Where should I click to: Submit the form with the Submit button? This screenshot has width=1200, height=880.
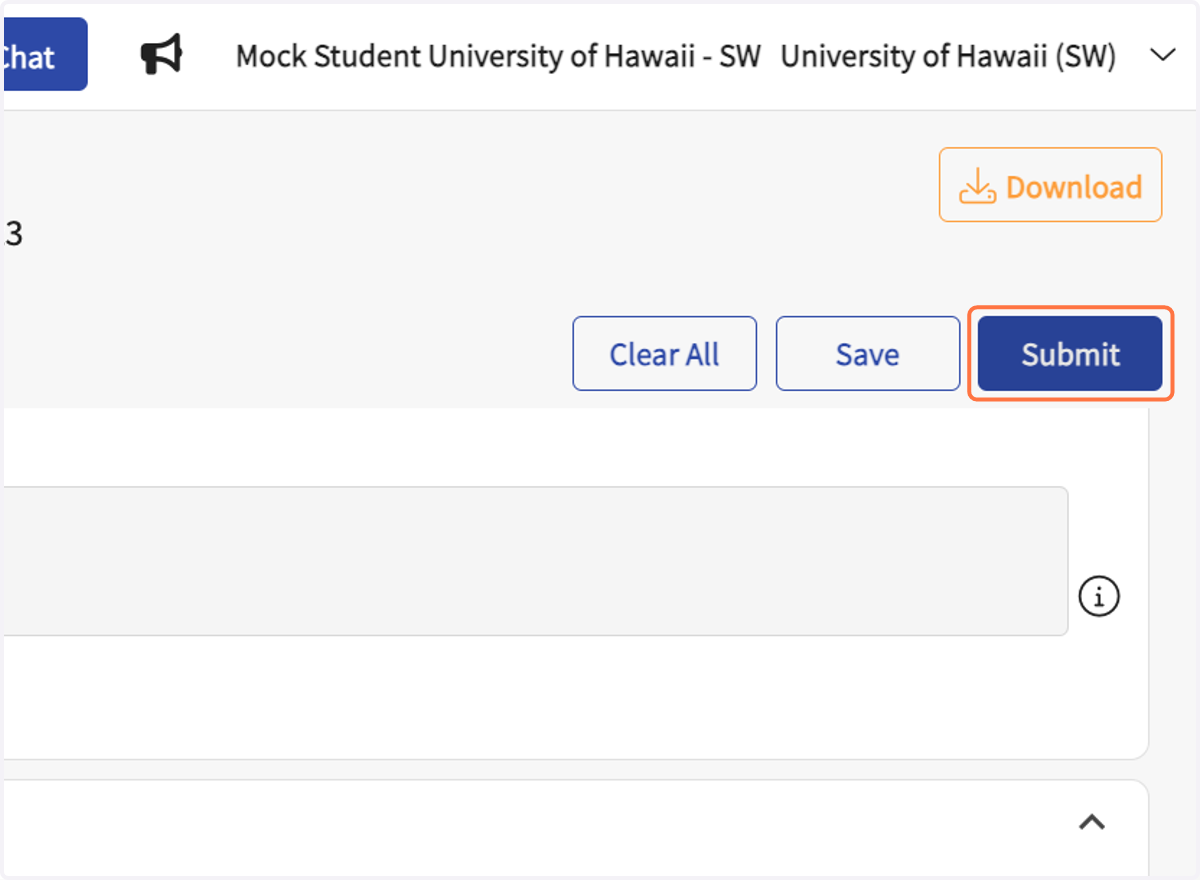(x=1070, y=354)
